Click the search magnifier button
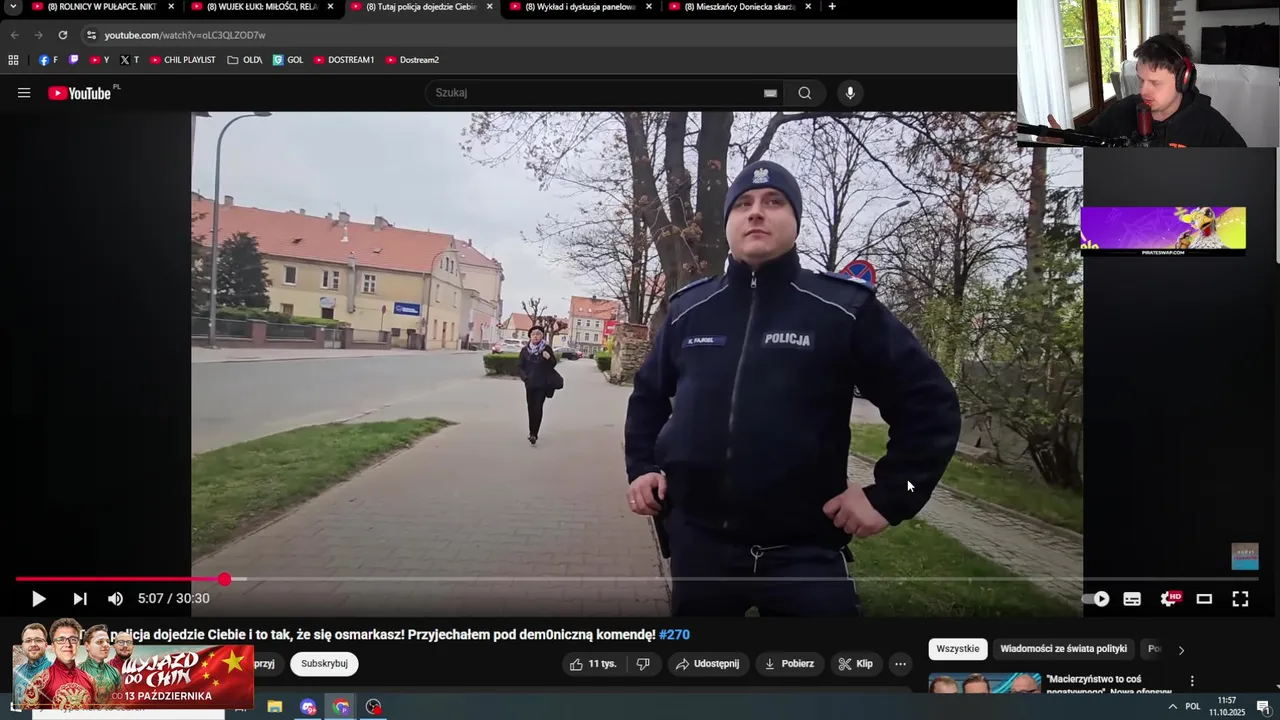Image resolution: width=1280 pixels, height=720 pixels. coord(805,93)
